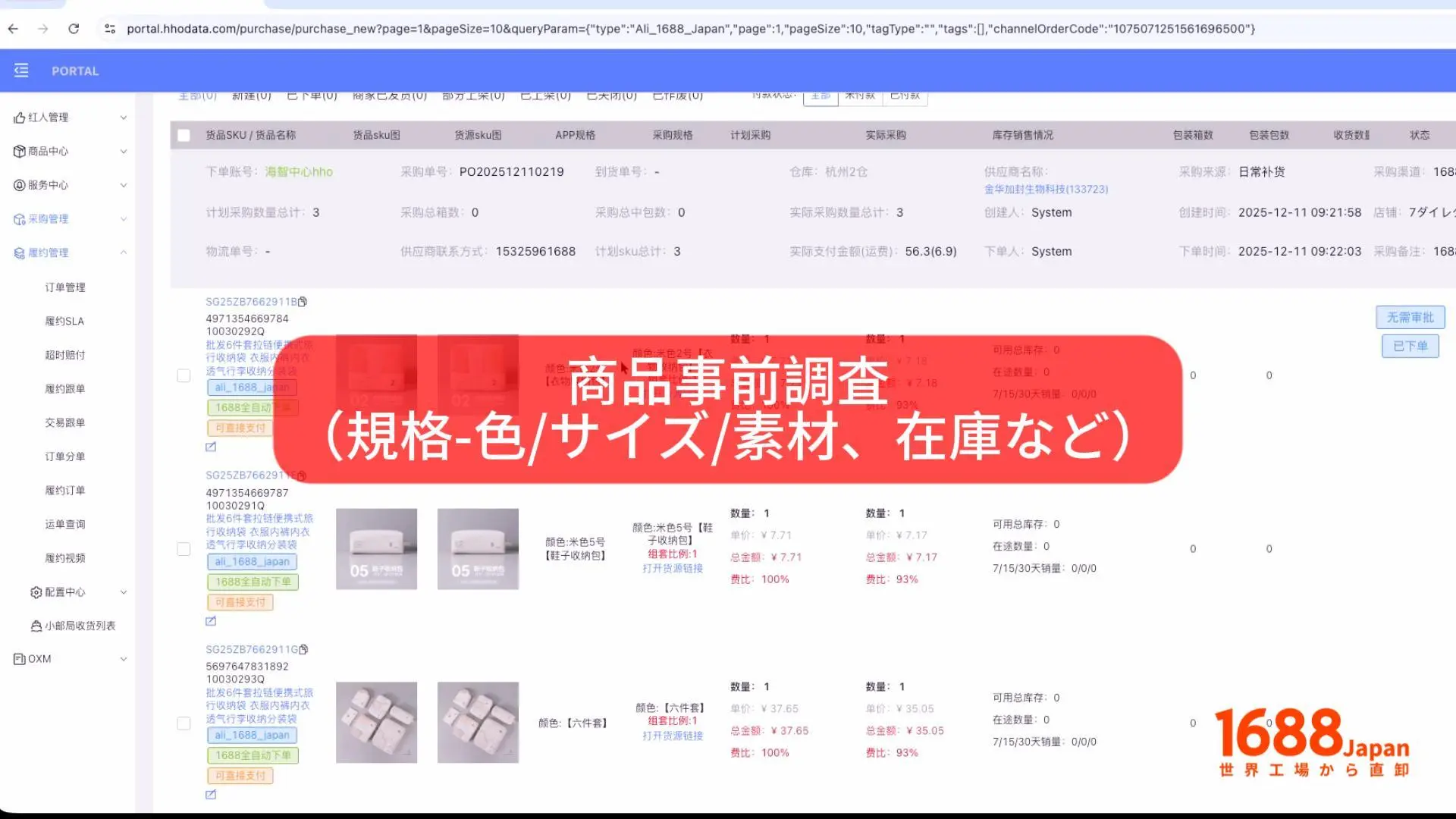Expand the OXM section chevron

(x=124, y=658)
